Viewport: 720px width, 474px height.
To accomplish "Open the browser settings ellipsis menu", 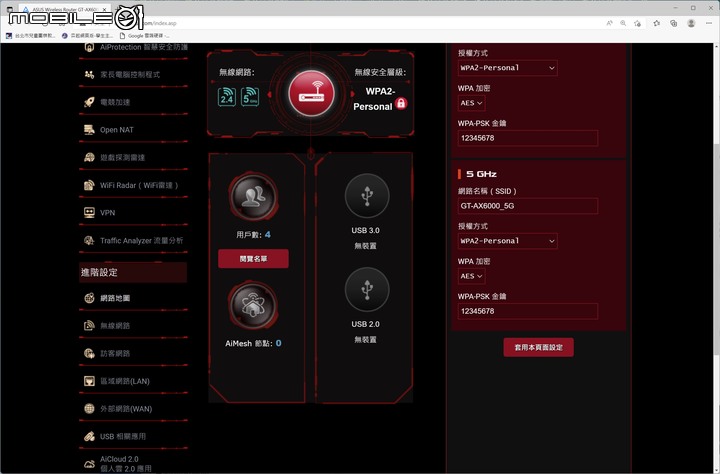I will click(x=709, y=23).
